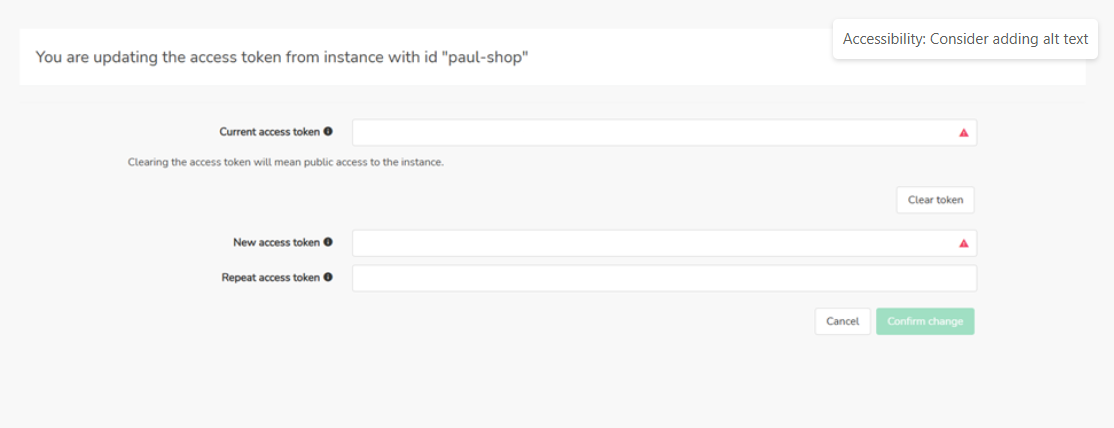Screen dimensions: 1114x428
Task: Click the info icon beside Current access token
Action: point(328,132)
